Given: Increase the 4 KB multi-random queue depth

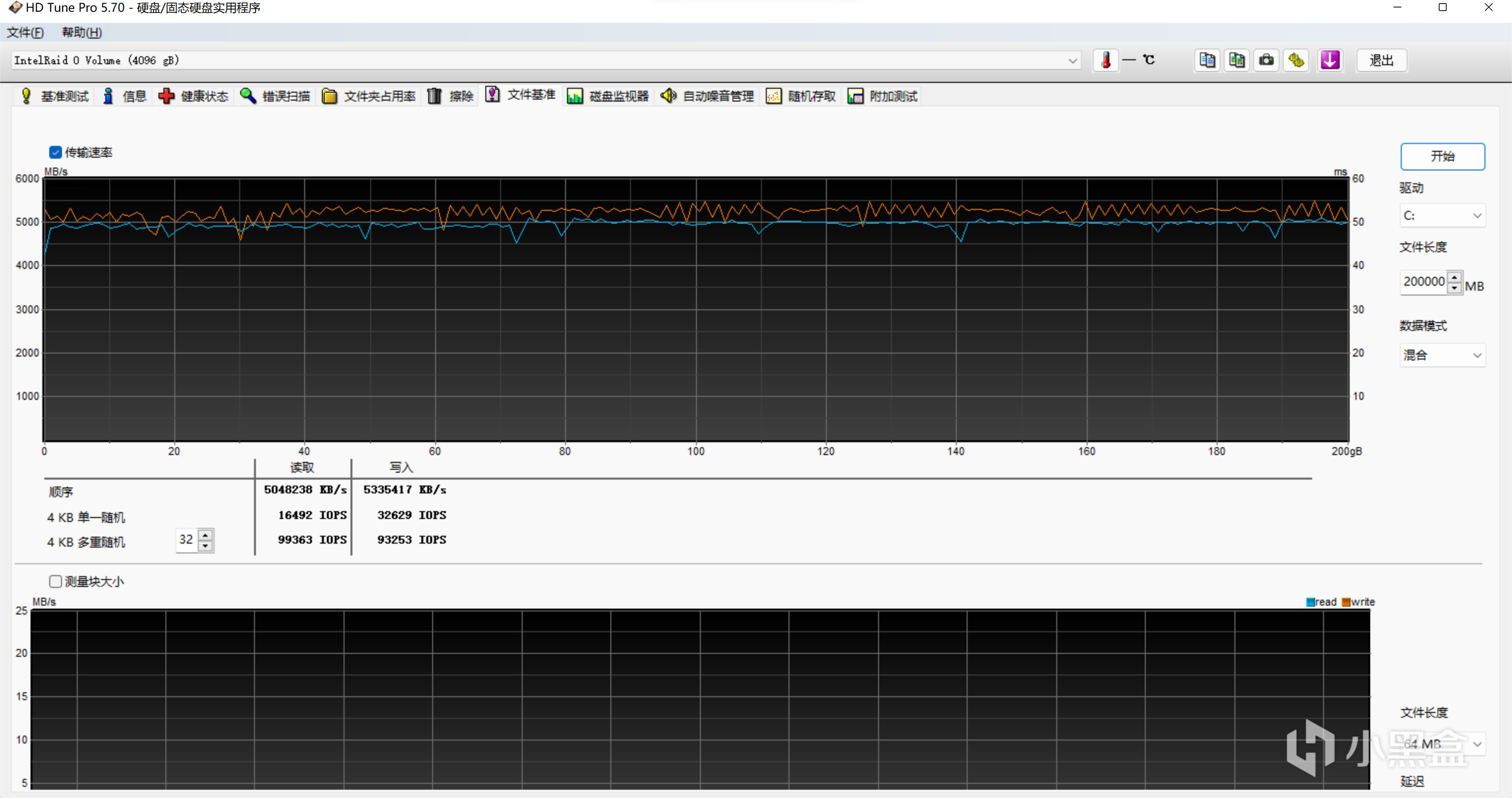Looking at the screenshot, I should point(206,535).
